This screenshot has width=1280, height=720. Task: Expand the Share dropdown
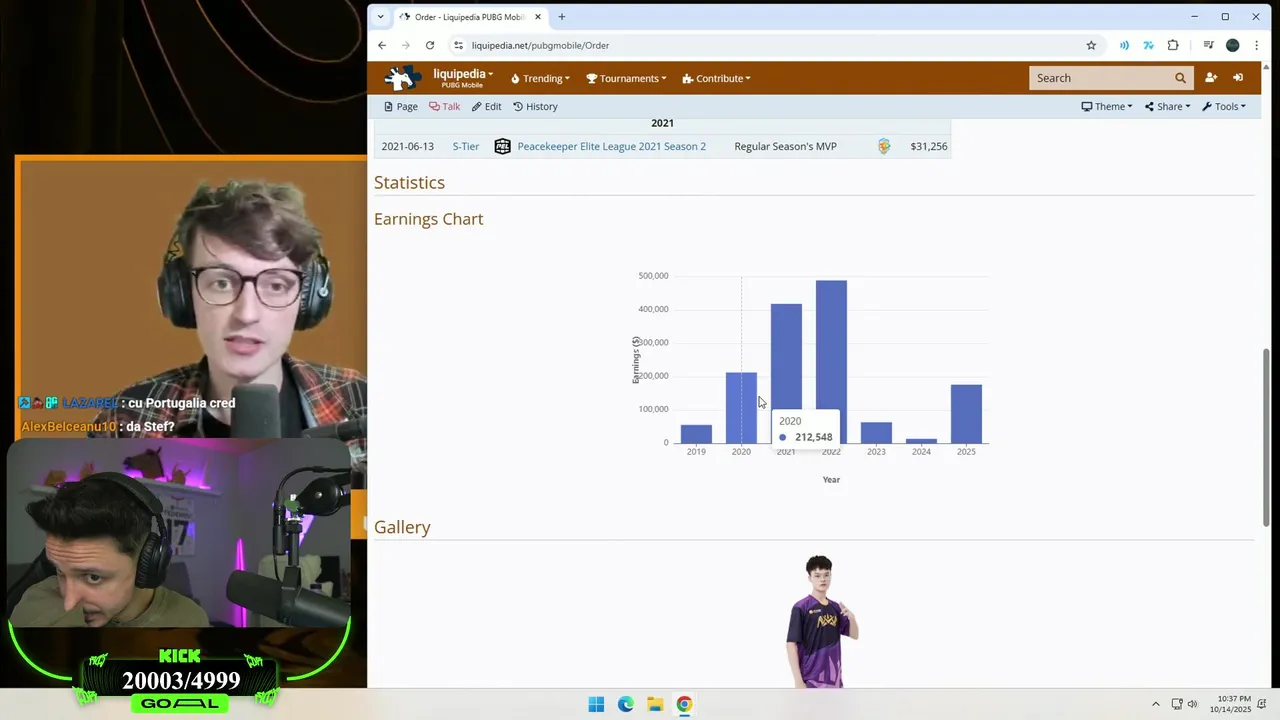click(x=1168, y=106)
